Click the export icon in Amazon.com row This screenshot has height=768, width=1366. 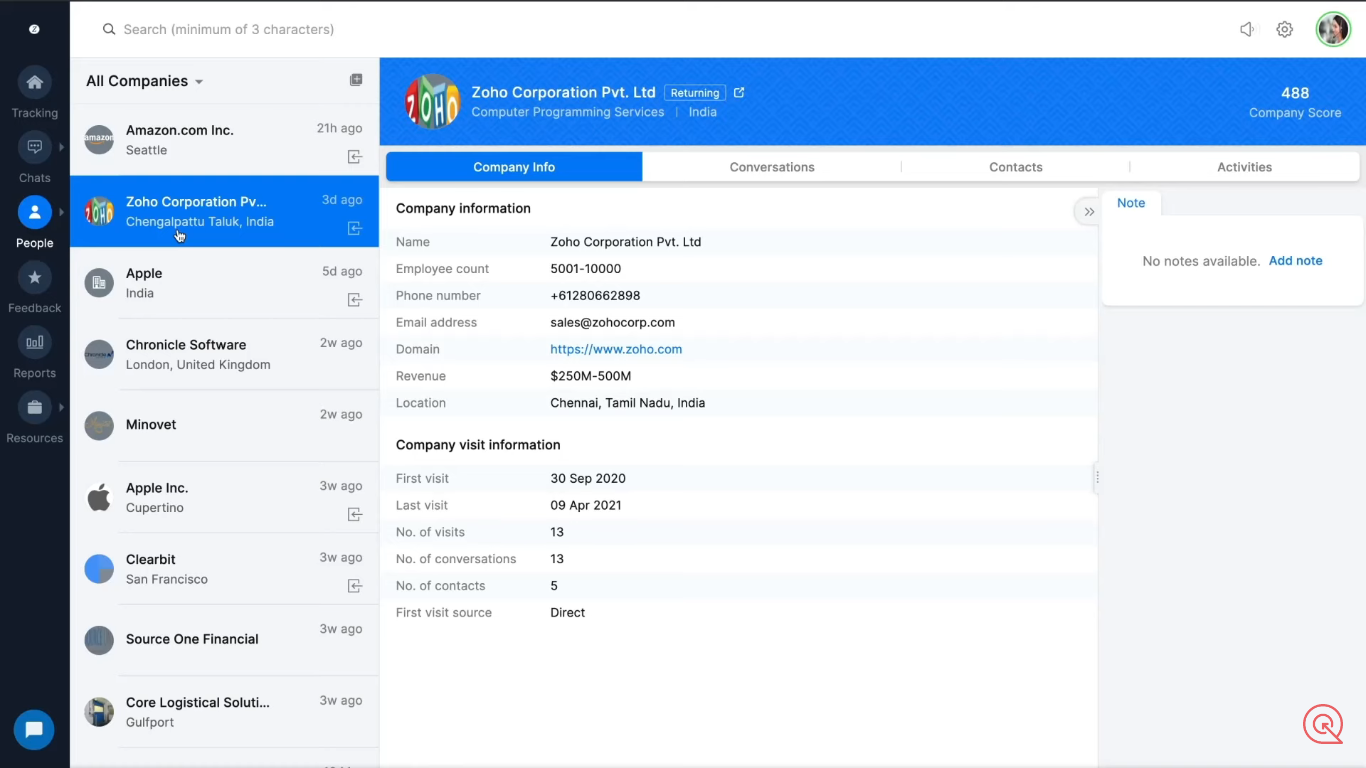[355, 157]
